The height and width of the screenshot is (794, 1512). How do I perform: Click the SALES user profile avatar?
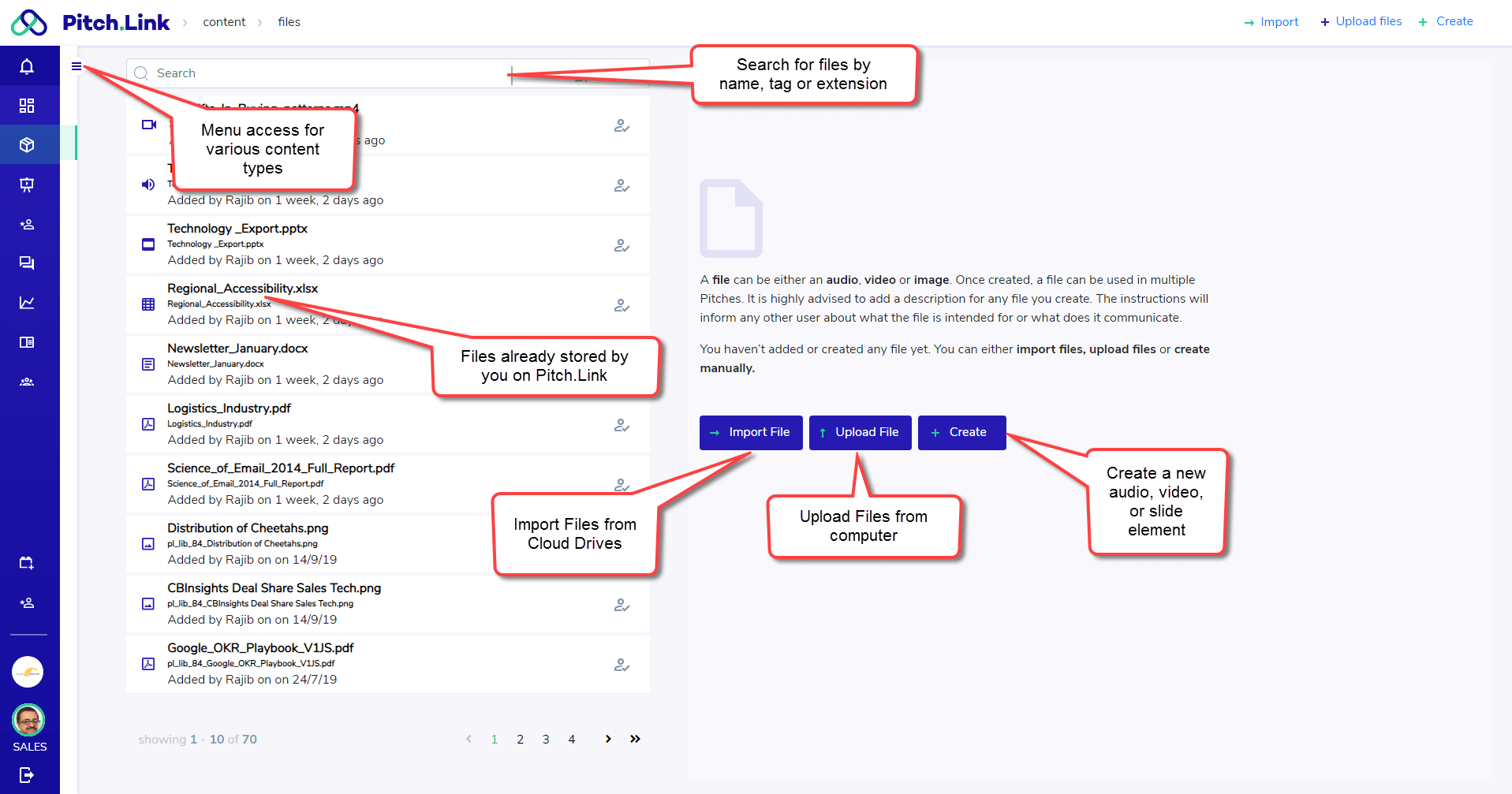(28, 720)
